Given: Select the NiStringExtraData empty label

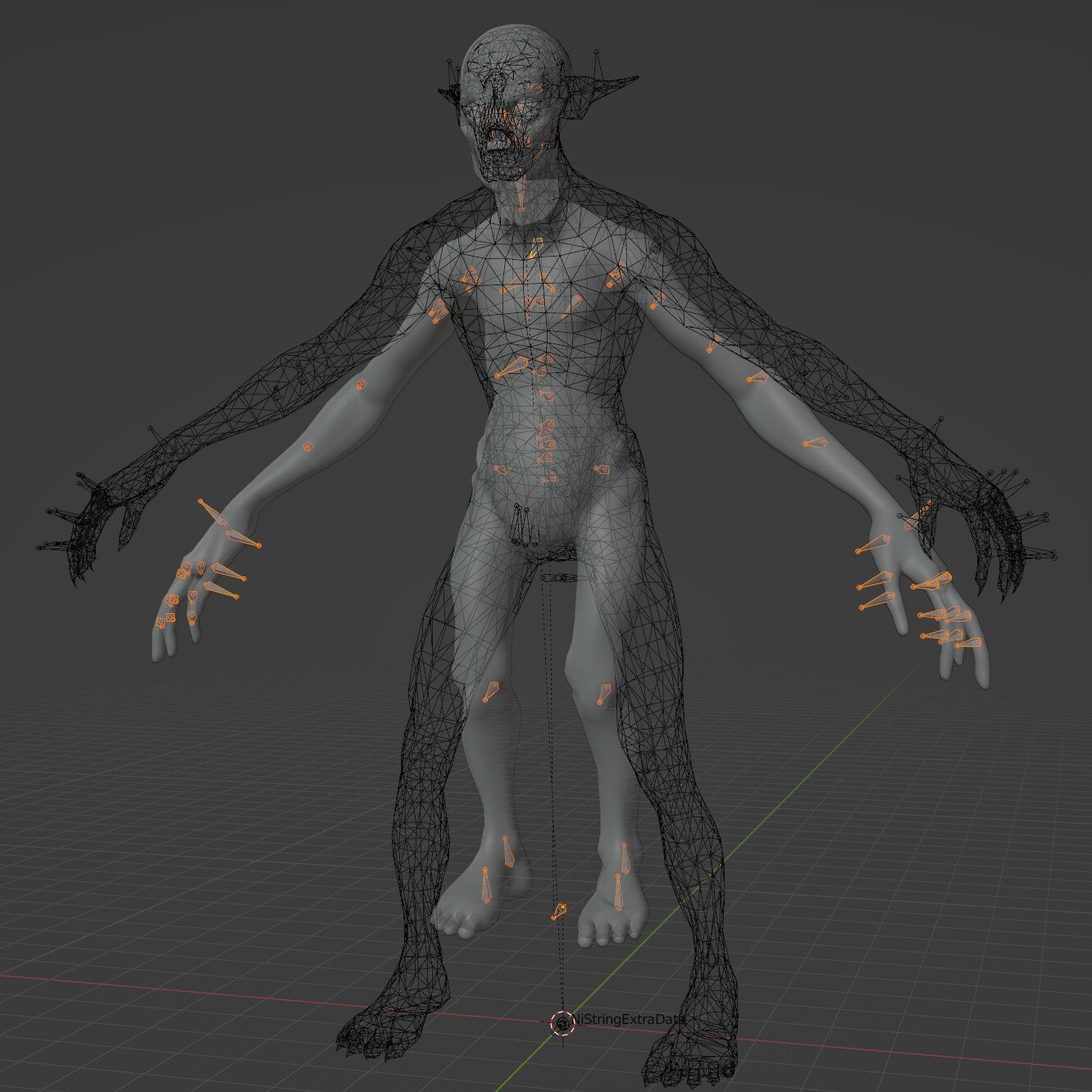Looking at the screenshot, I should (630, 1020).
